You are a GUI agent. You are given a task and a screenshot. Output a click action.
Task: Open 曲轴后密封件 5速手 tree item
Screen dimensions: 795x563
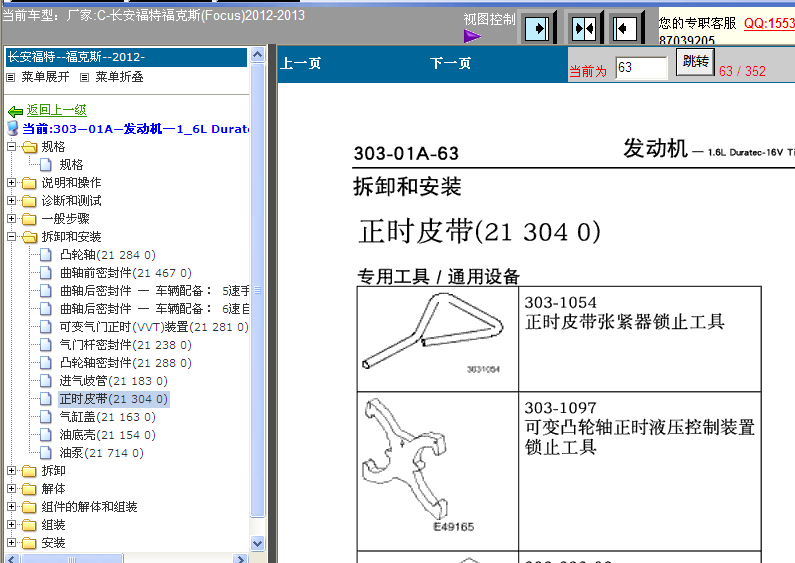coord(154,291)
